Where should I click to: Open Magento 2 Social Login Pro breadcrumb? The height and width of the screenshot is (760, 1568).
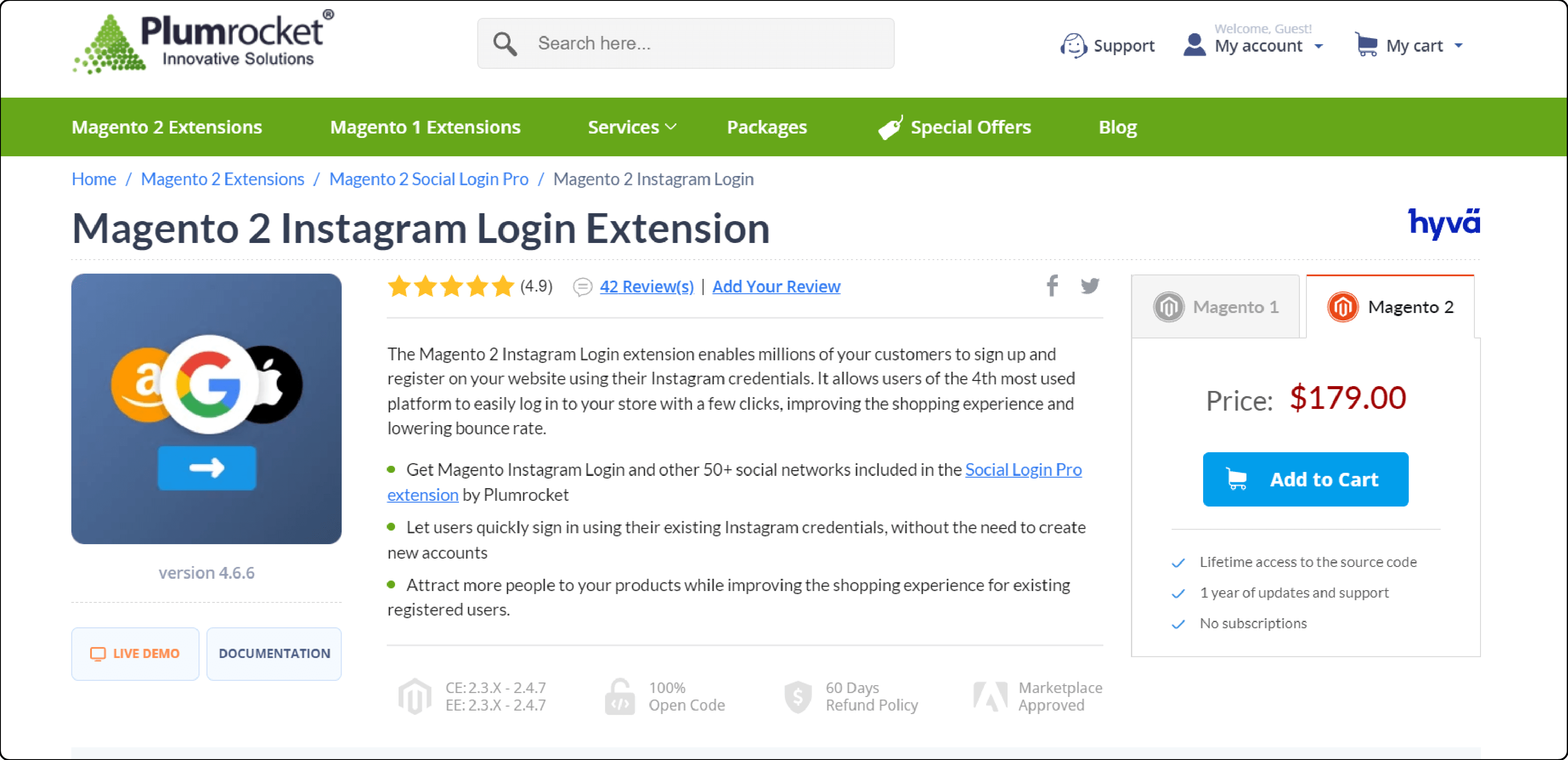tap(428, 179)
